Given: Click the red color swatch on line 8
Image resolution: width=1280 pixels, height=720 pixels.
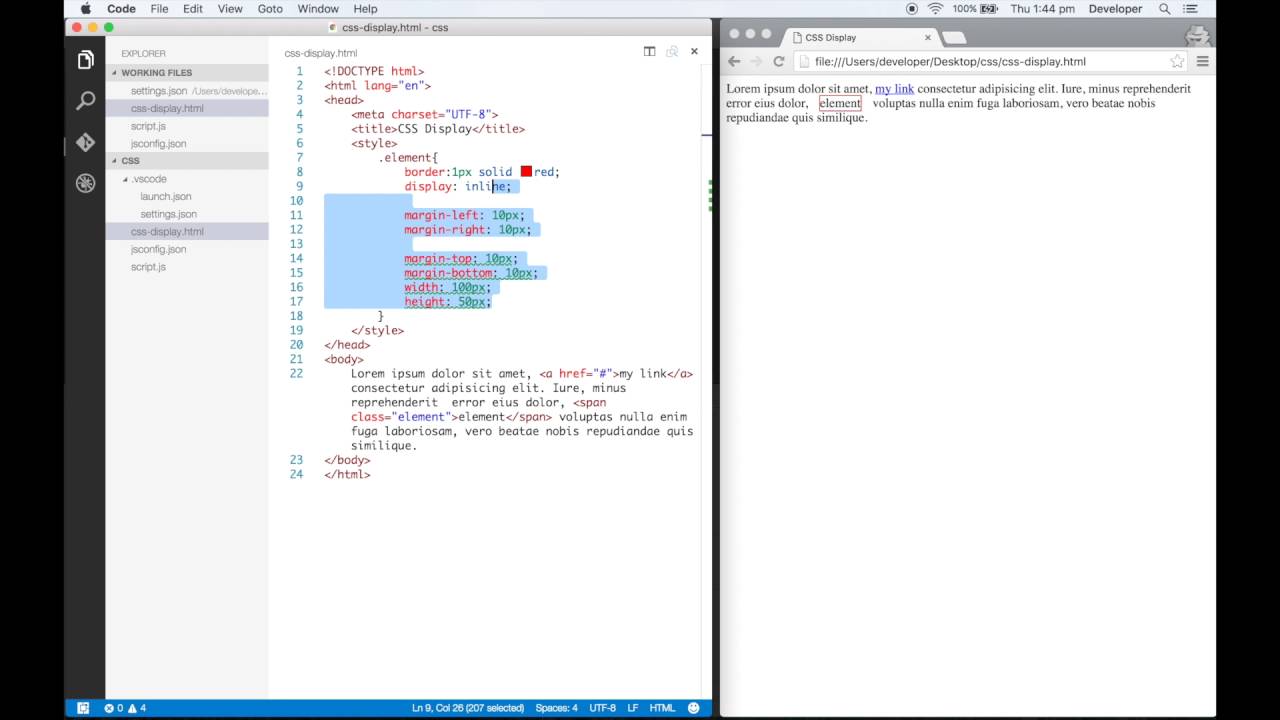Looking at the screenshot, I should (x=526, y=172).
